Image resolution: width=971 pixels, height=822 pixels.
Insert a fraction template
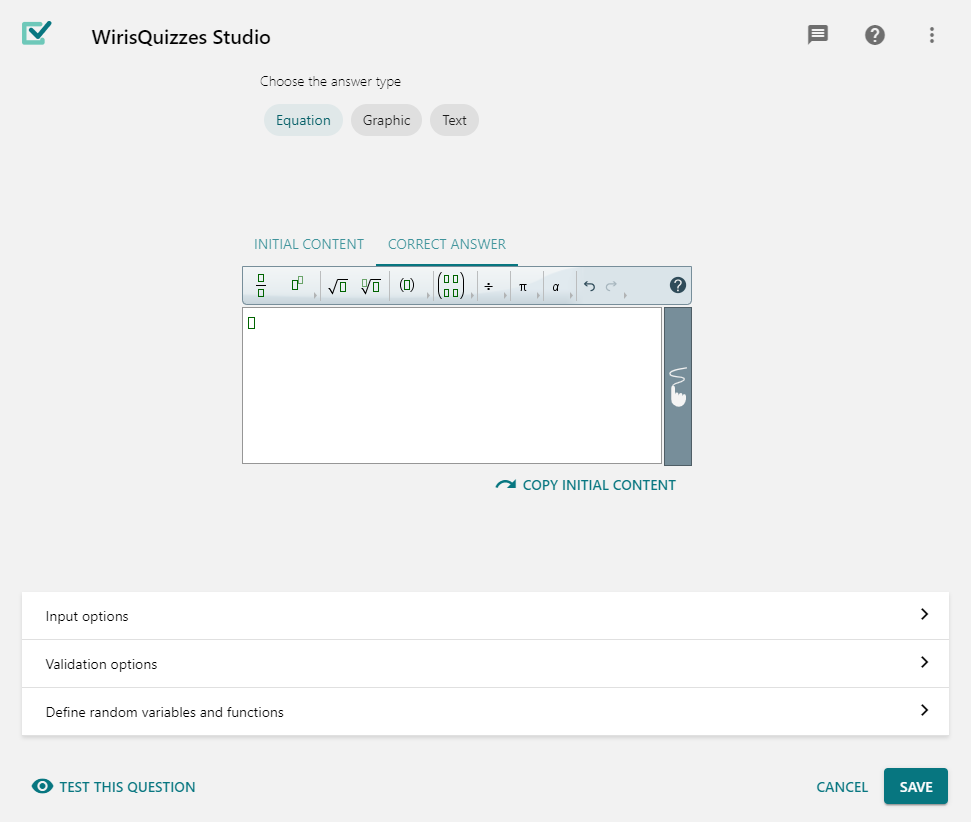click(x=261, y=286)
